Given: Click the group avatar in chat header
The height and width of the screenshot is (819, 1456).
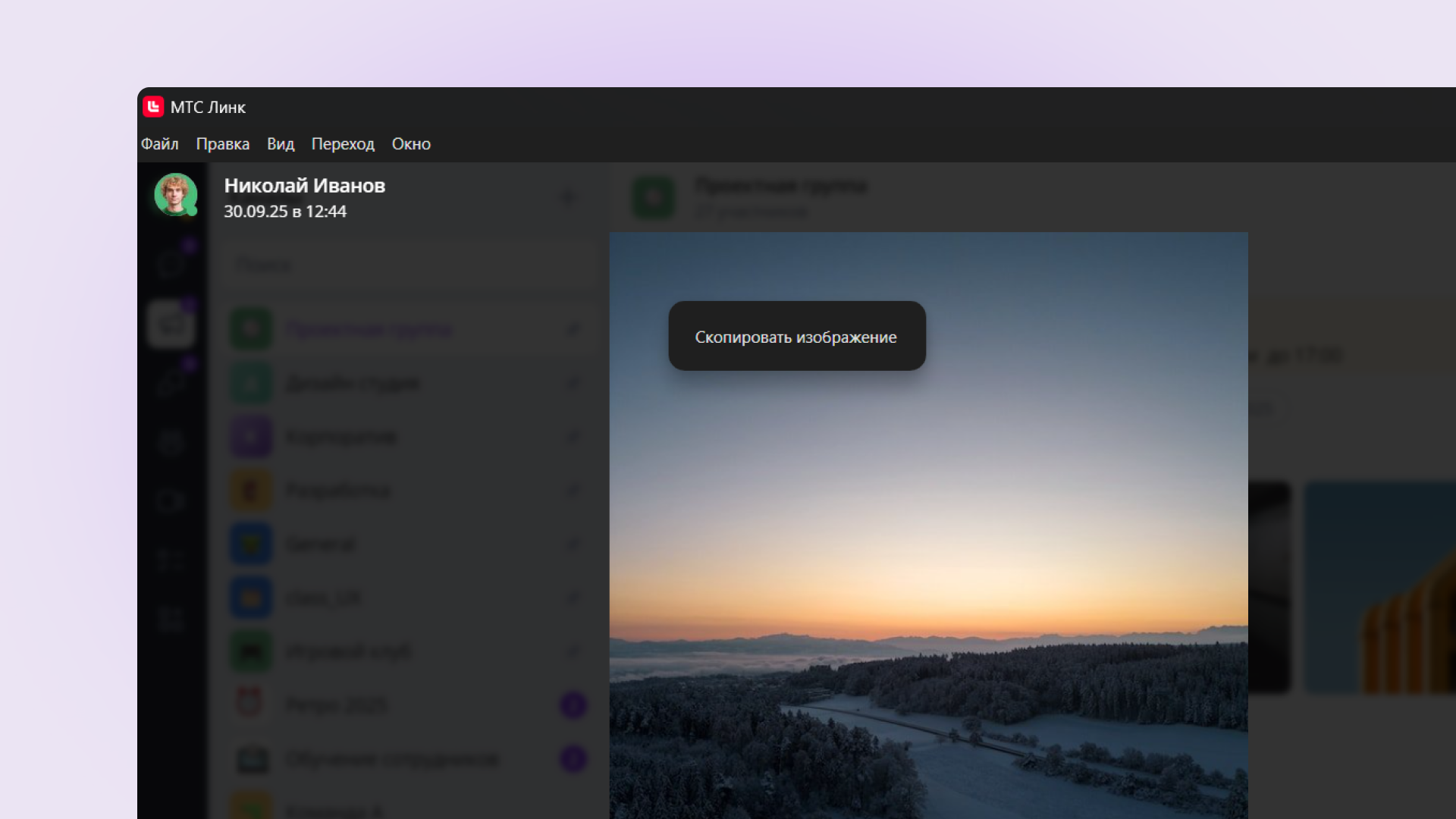Looking at the screenshot, I should 654,197.
